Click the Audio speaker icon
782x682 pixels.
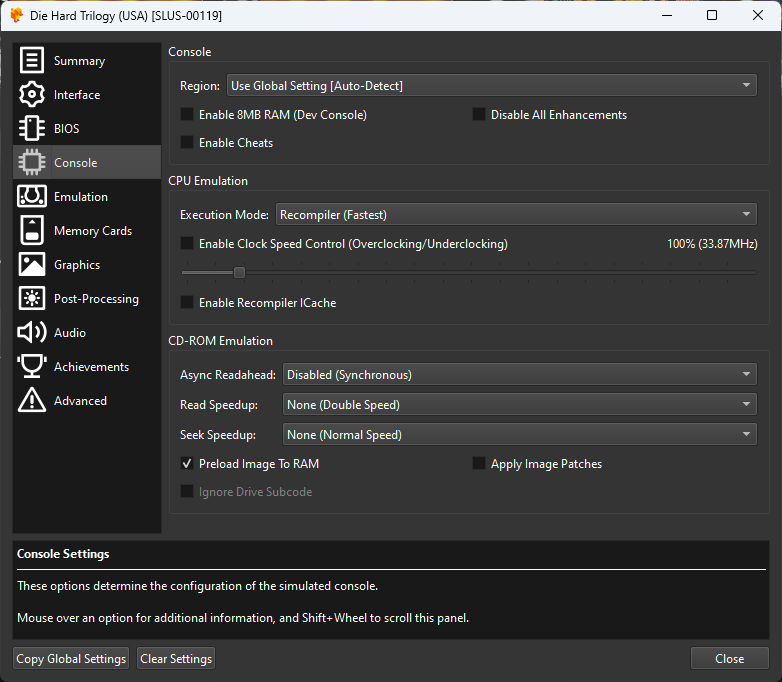(x=32, y=332)
